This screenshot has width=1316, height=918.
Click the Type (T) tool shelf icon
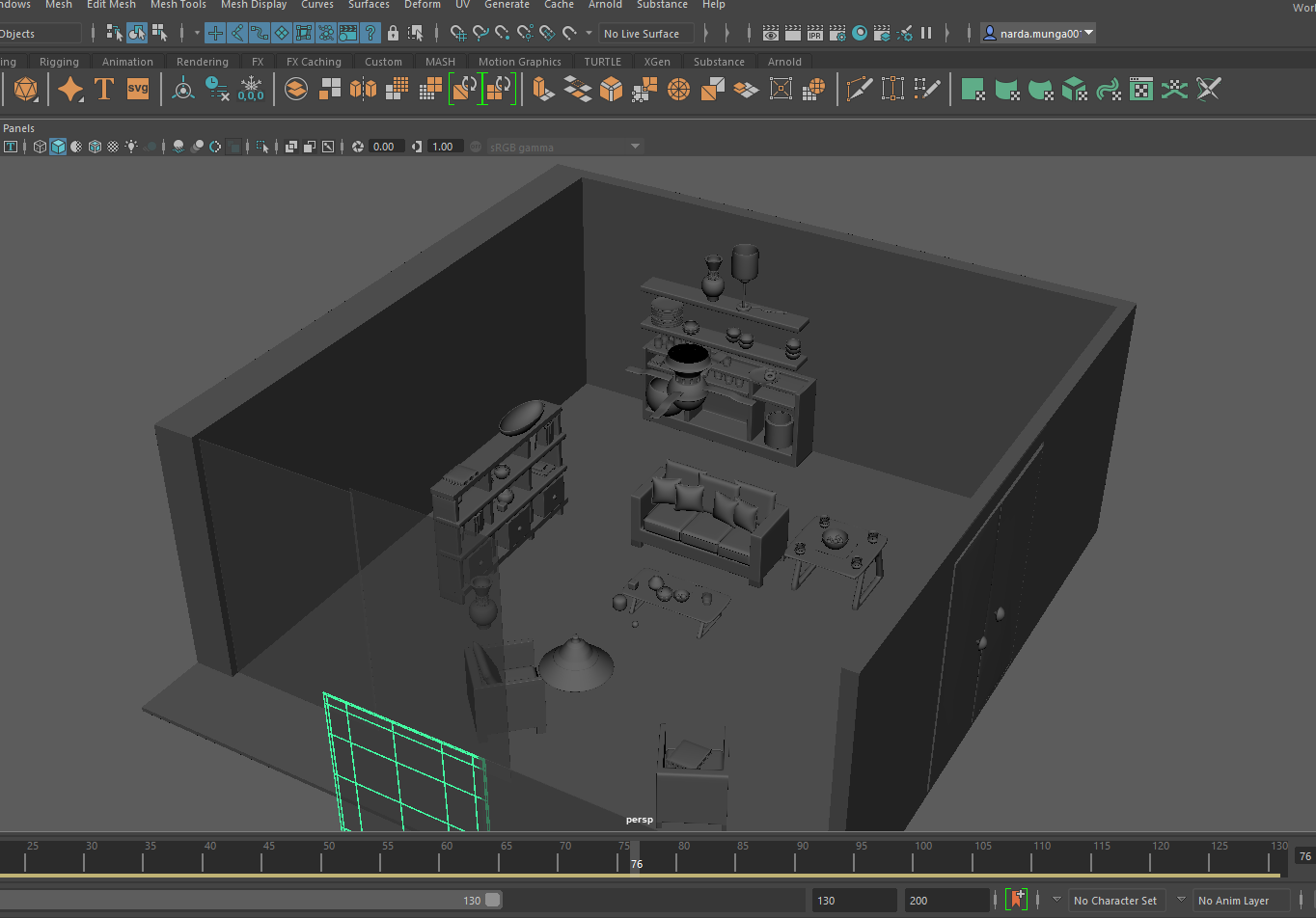pos(104,90)
